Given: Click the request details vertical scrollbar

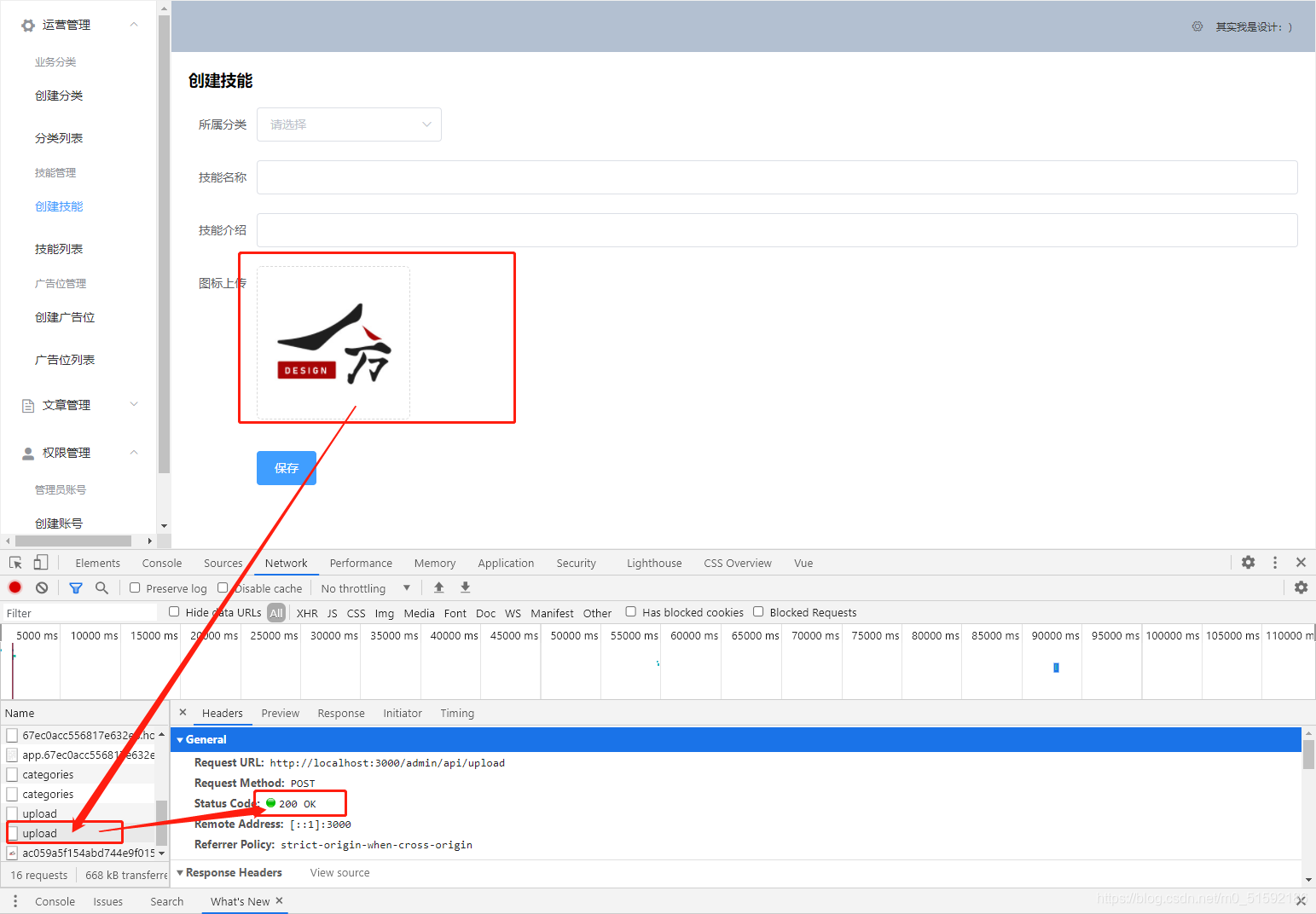Looking at the screenshot, I should click(1308, 755).
